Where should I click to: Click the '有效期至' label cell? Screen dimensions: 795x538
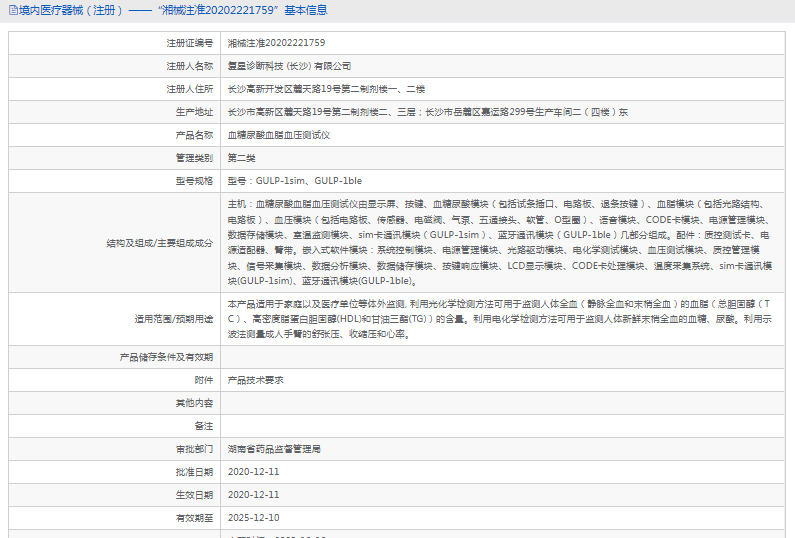click(115, 518)
